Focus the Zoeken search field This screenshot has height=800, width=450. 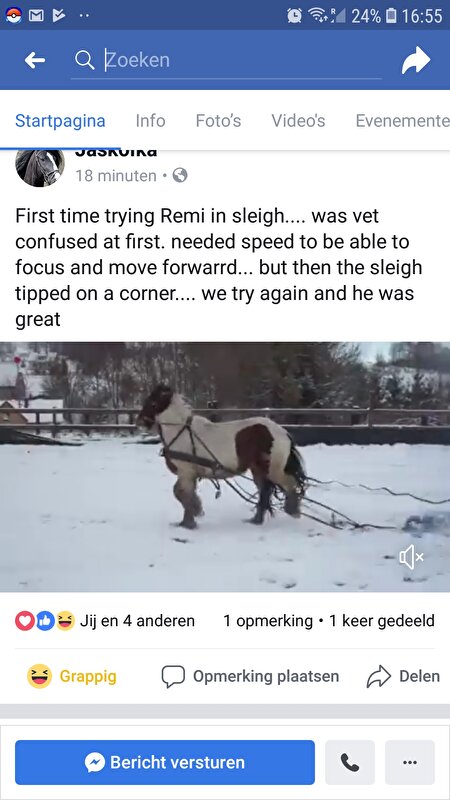point(226,60)
